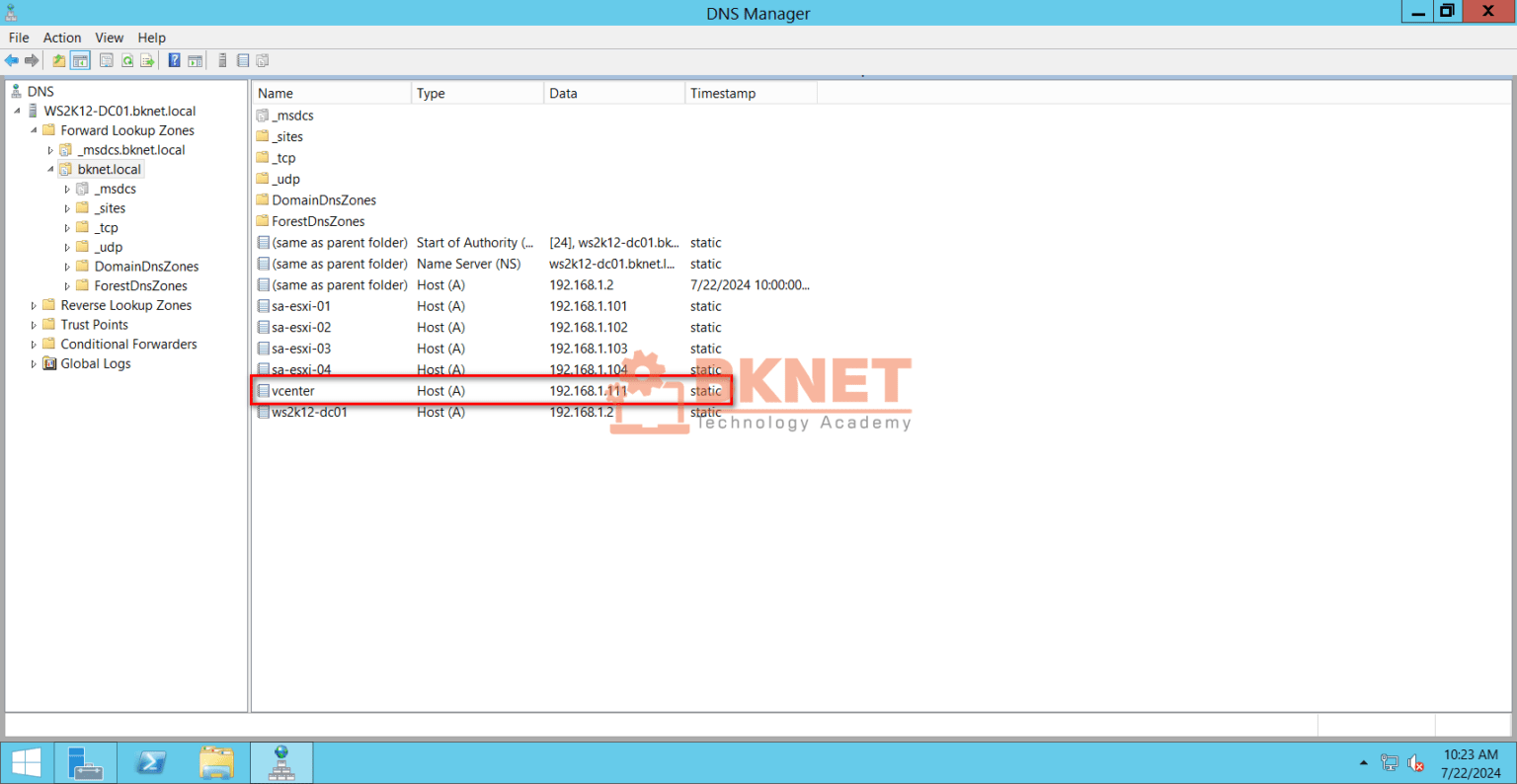Screen dimensions: 1517x784
Task: Open Help using the blue question mark icon
Action: [174, 60]
